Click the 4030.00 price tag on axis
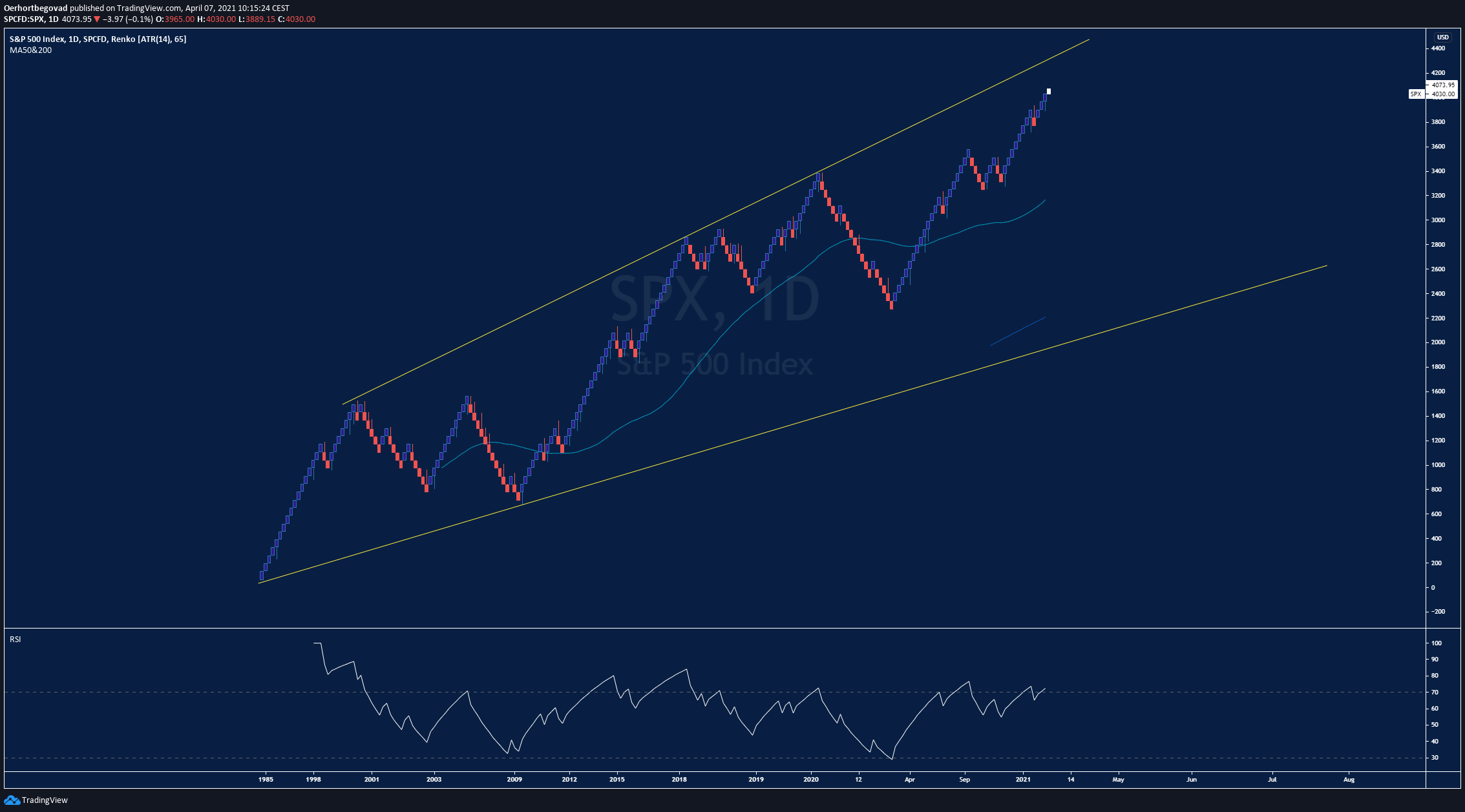The image size is (1465, 812). click(1443, 94)
